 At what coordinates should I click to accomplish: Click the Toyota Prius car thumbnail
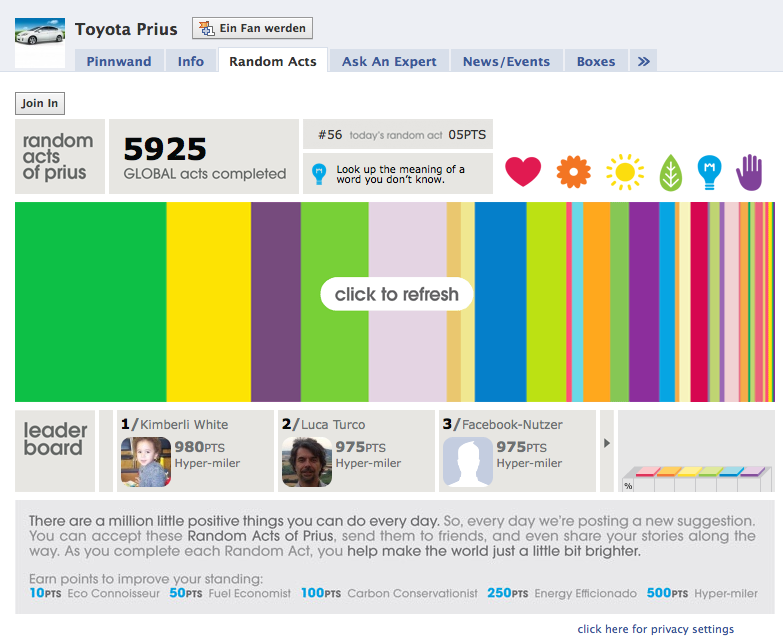tap(40, 37)
